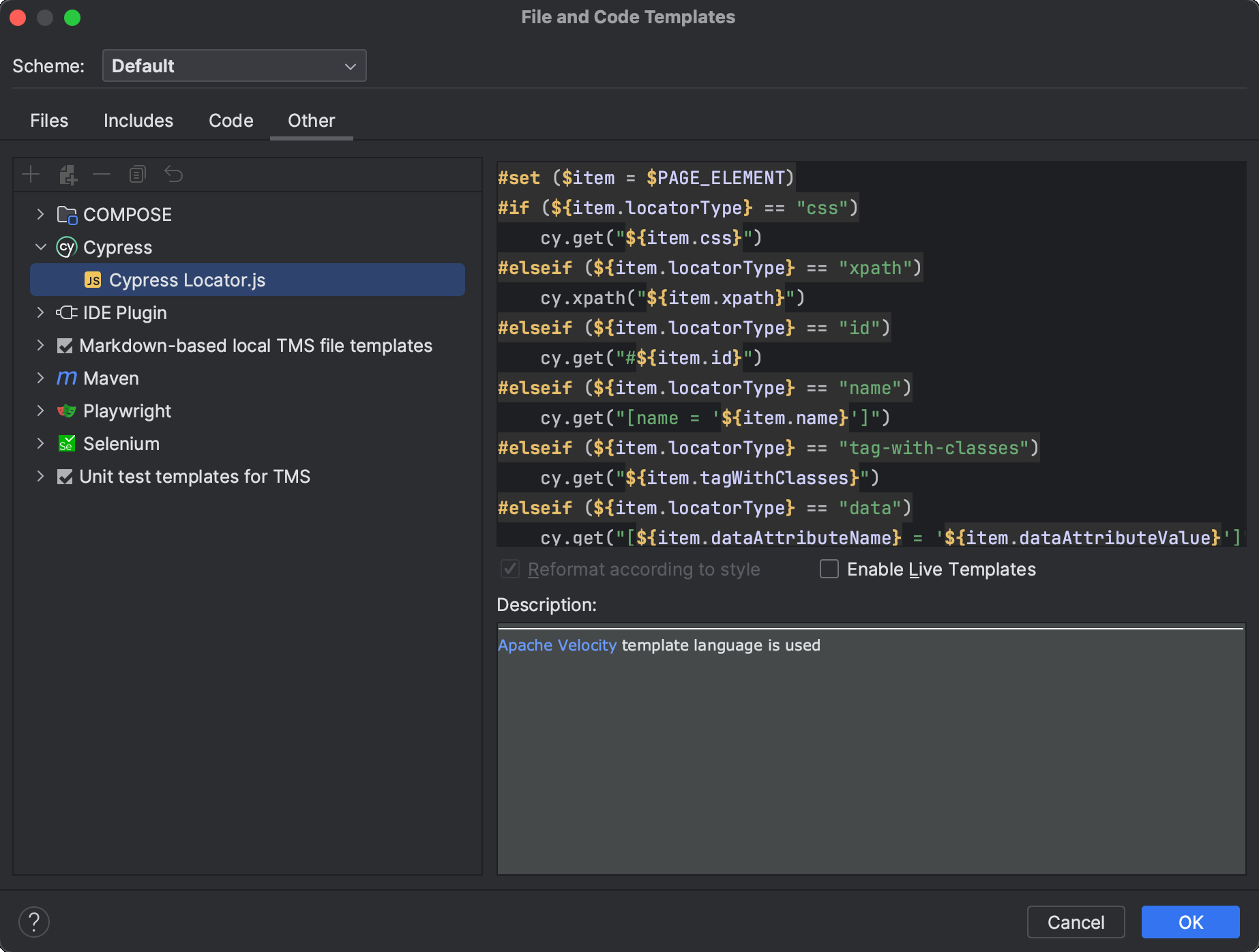The height and width of the screenshot is (952, 1259).
Task: Expand the COMPOSE tree node
Action: [x=40, y=214]
